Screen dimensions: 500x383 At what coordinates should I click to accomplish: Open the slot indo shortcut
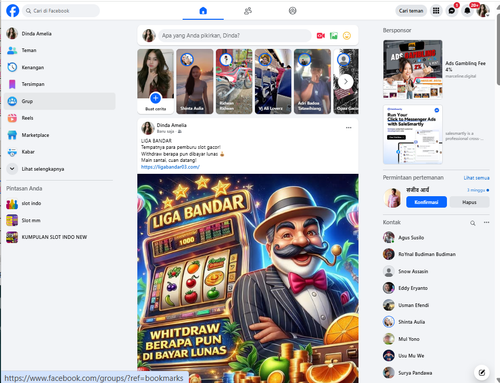point(60,203)
